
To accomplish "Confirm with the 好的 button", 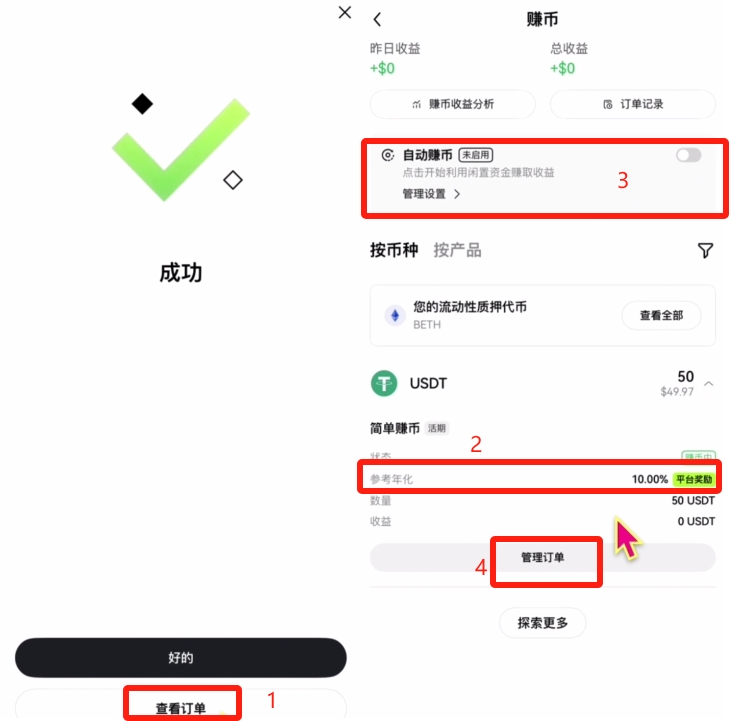I will [x=181, y=658].
